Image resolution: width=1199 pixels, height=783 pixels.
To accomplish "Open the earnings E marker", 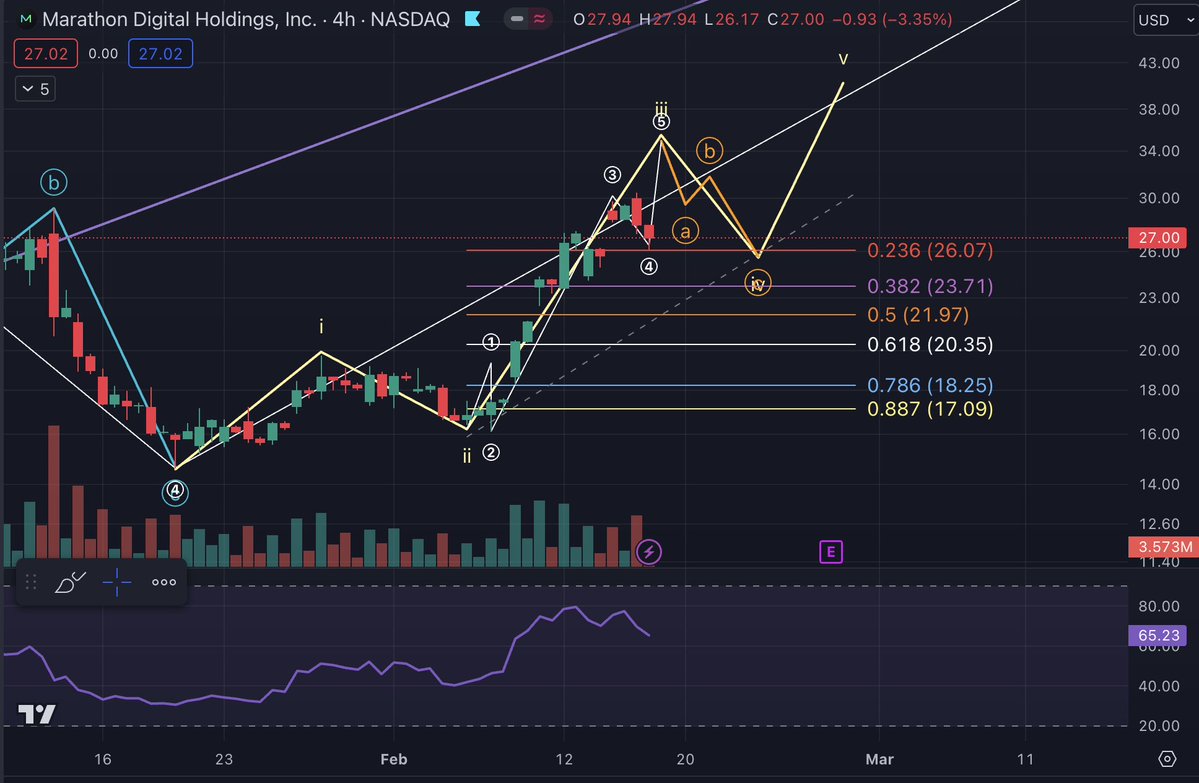I will point(830,551).
